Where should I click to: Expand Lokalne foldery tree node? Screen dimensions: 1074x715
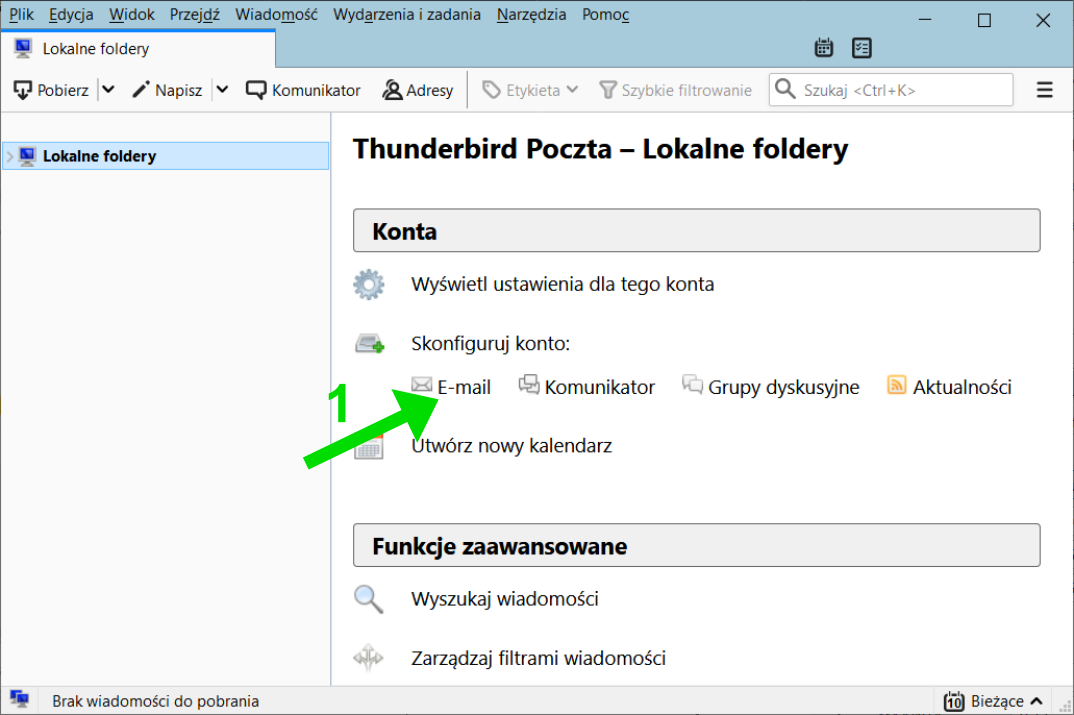pos(10,156)
